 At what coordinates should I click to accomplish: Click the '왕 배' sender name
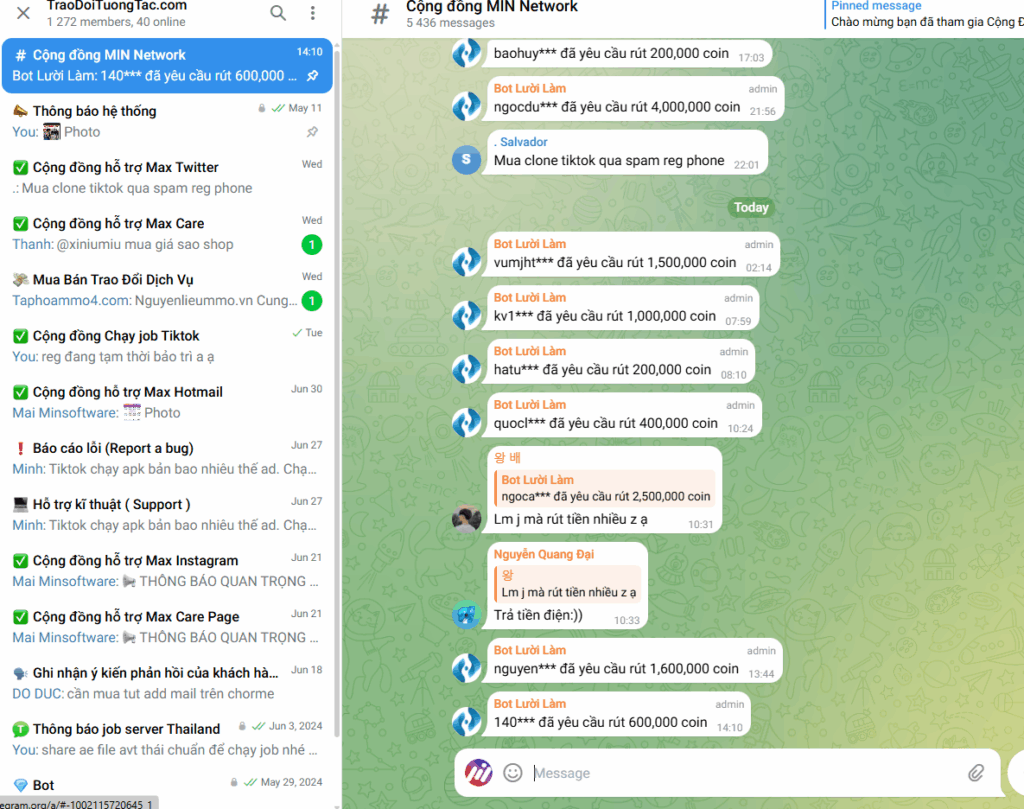coord(507,458)
